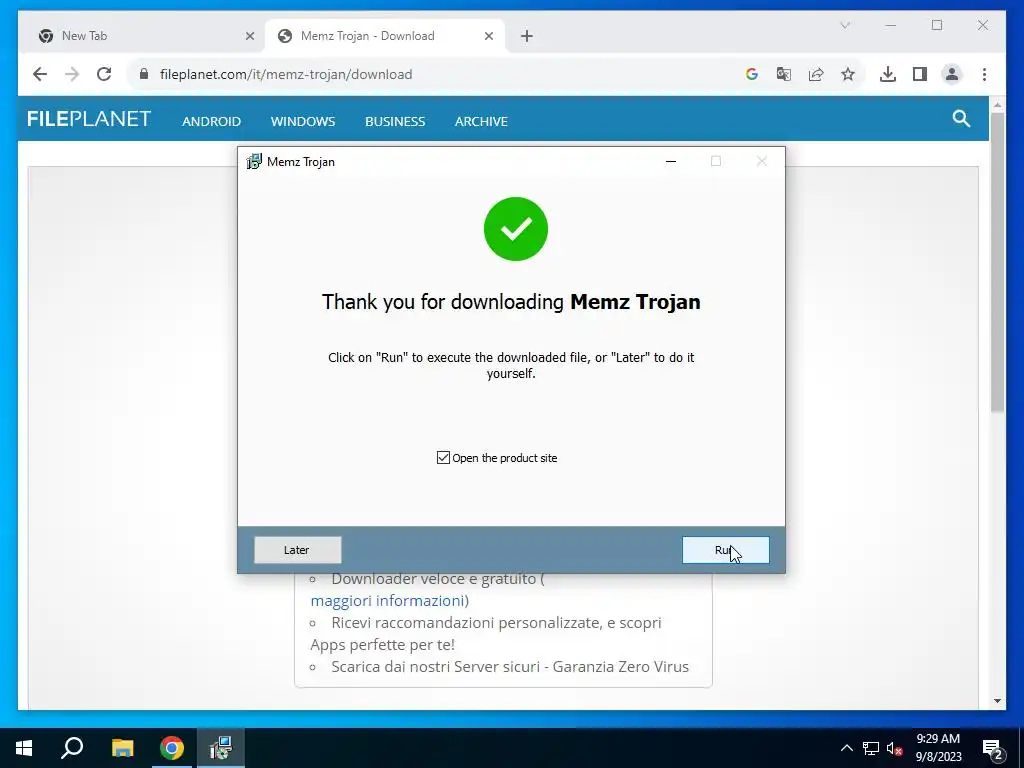
Task: Uncheck 'Open the product site' checkbox
Action: point(443,458)
